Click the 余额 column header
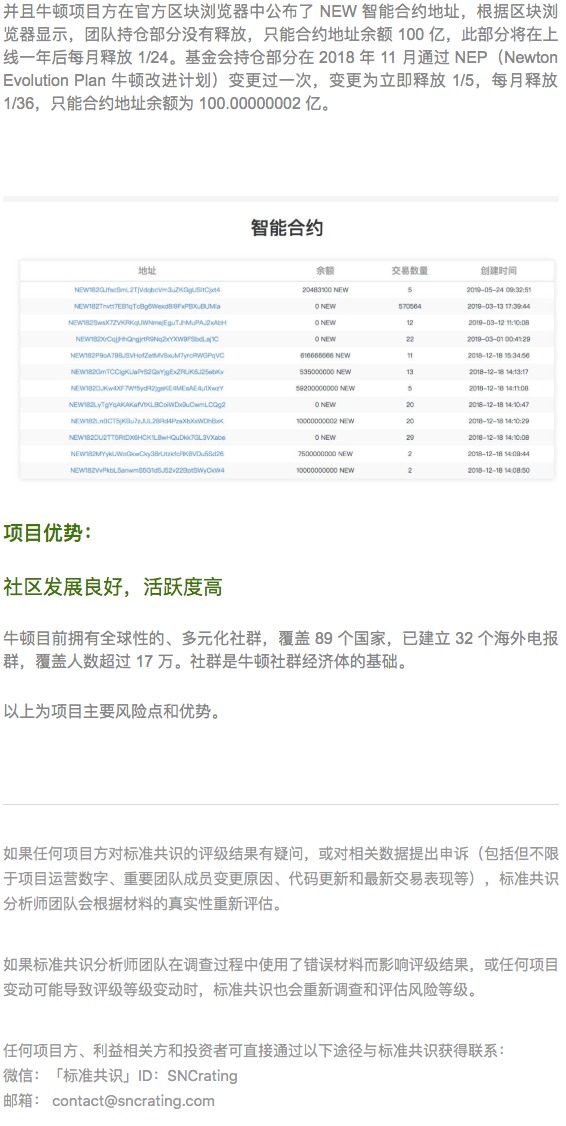The image size is (566, 1126). tap(325, 271)
